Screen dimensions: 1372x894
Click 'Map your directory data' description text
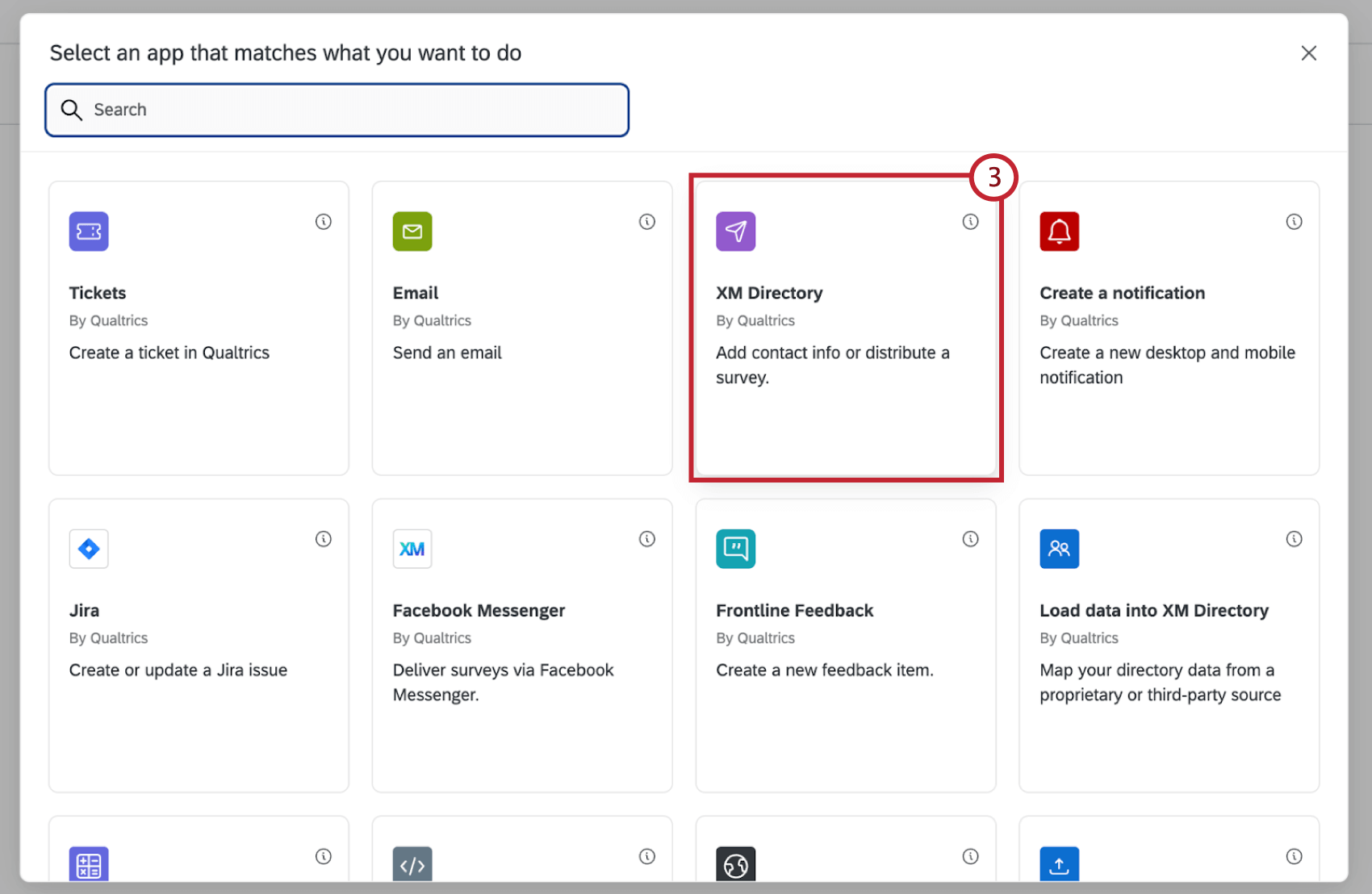pos(1161,683)
